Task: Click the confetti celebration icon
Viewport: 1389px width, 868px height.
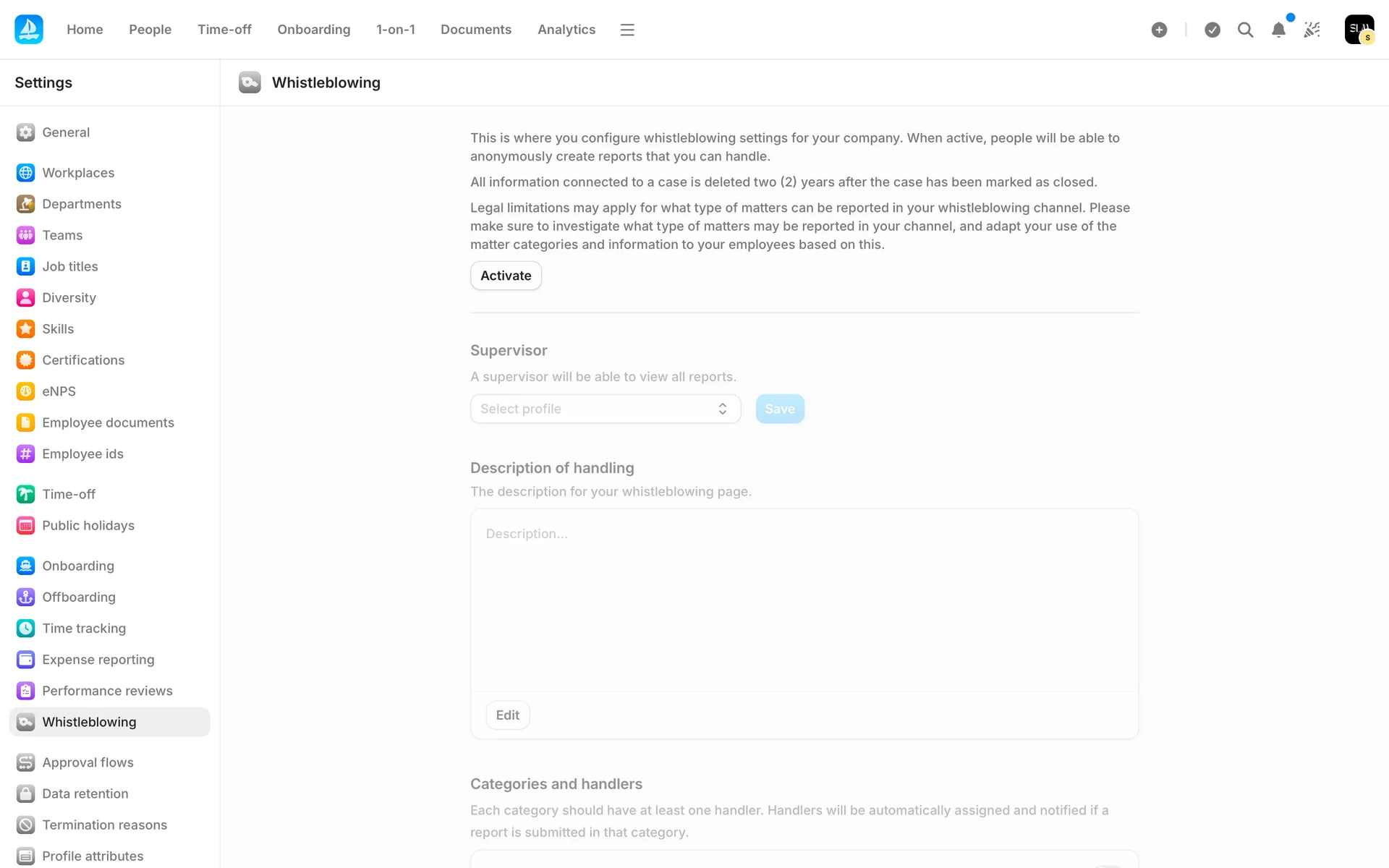Action: point(1312,30)
